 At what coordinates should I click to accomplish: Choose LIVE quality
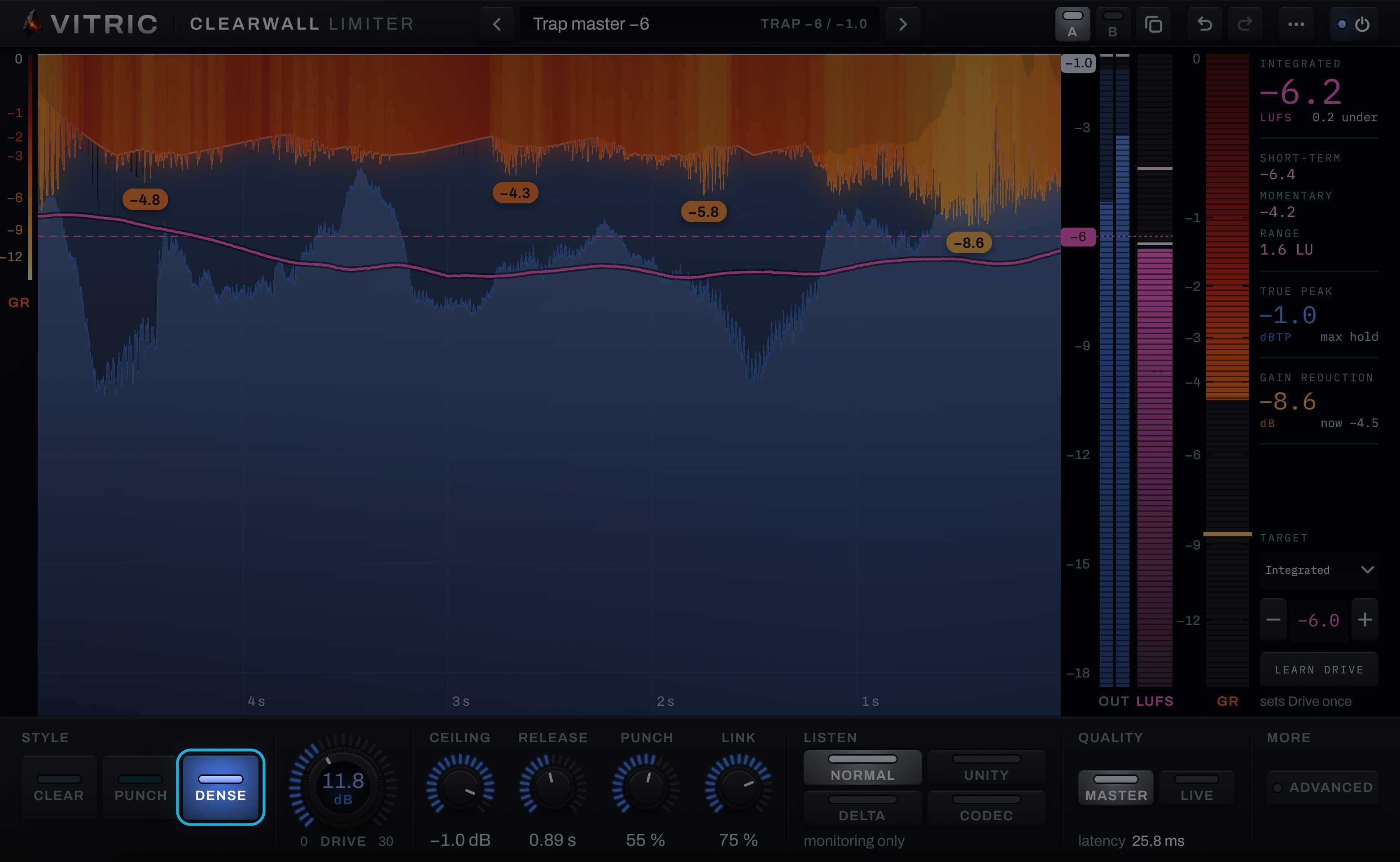[x=1197, y=787]
